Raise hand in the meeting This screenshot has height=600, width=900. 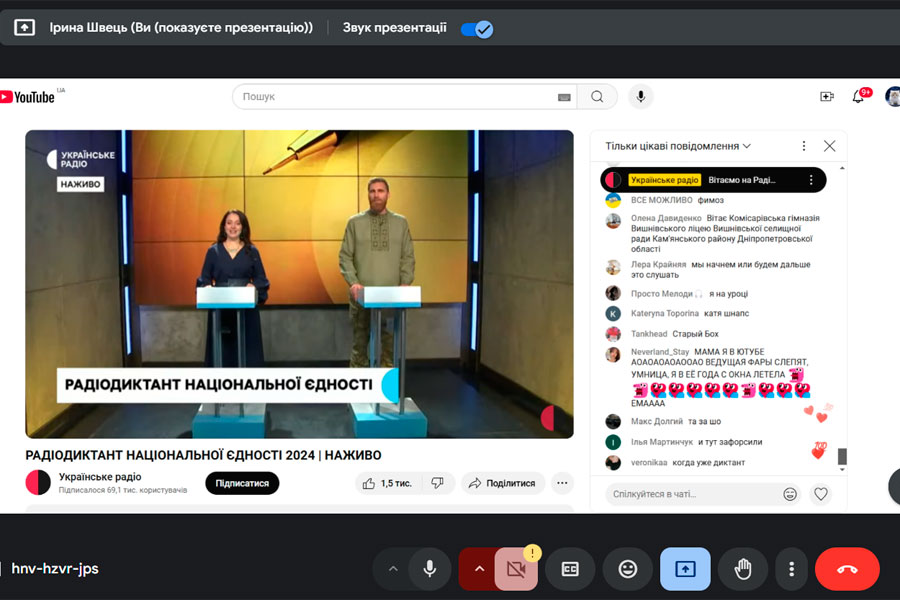click(743, 569)
